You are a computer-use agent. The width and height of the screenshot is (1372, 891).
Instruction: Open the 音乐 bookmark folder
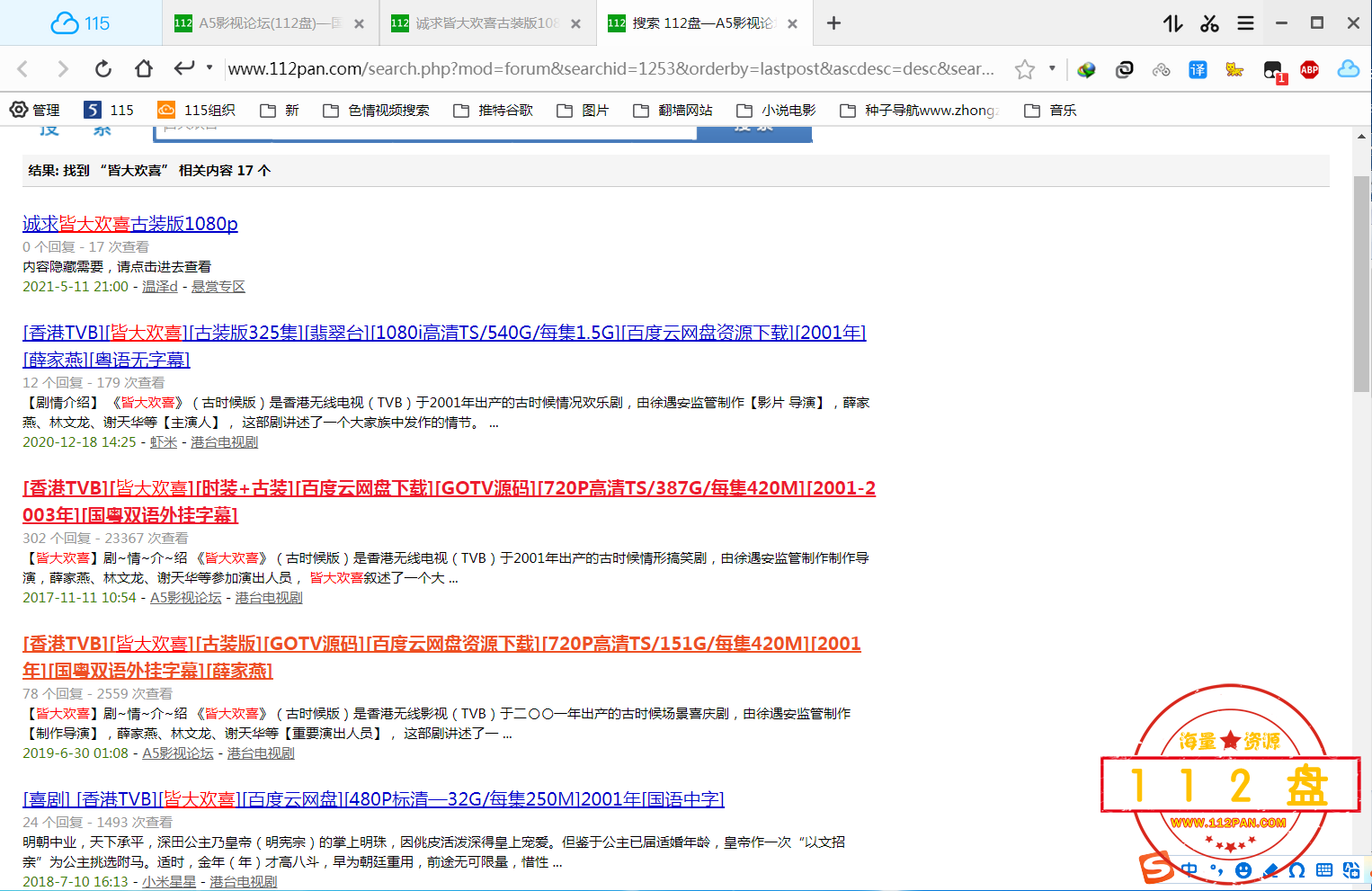point(1050,110)
